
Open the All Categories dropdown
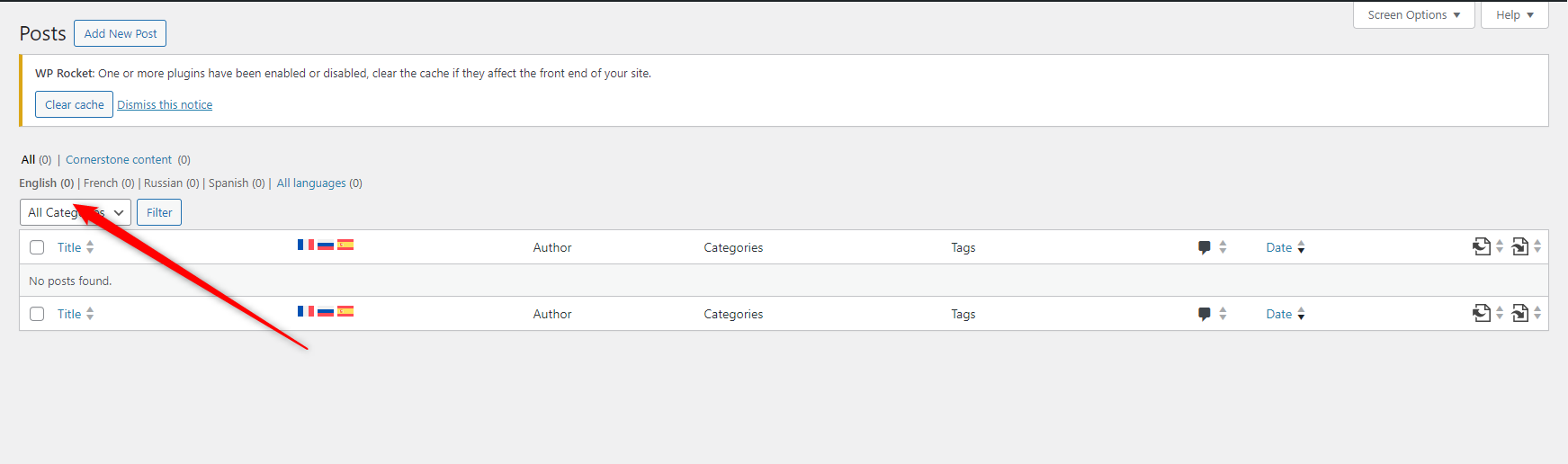point(76,212)
